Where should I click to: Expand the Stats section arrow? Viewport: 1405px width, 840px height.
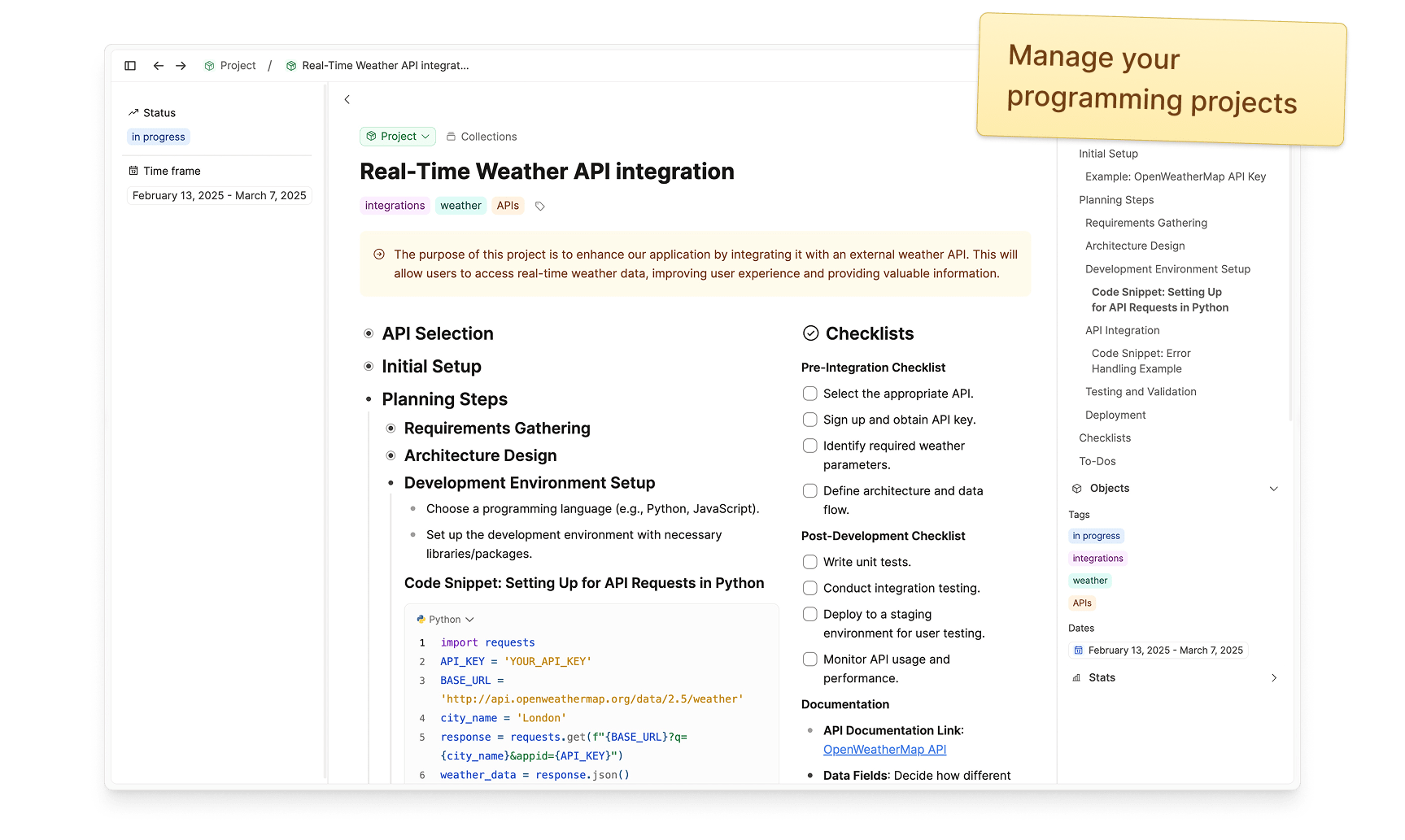(1273, 677)
